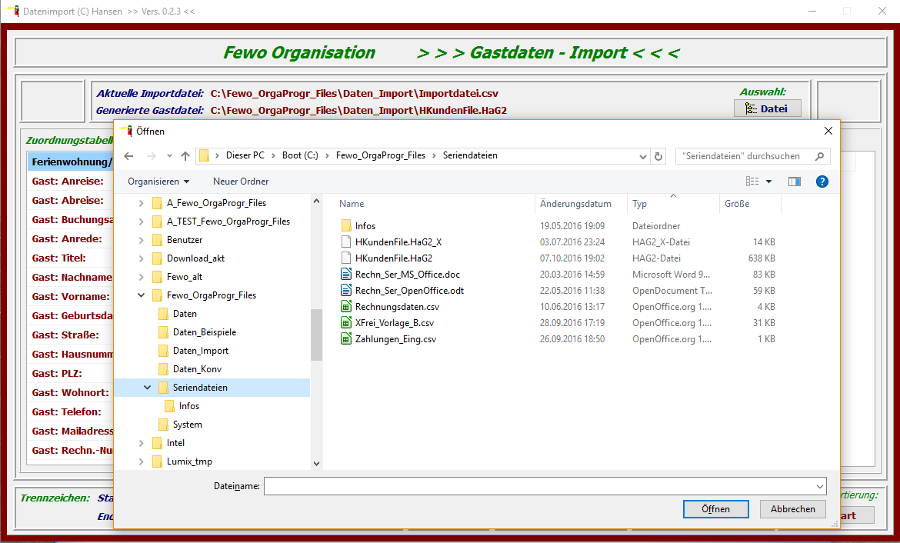Open the Infos folder in file list
Image resolution: width=900 pixels, height=543 pixels.
point(365,226)
